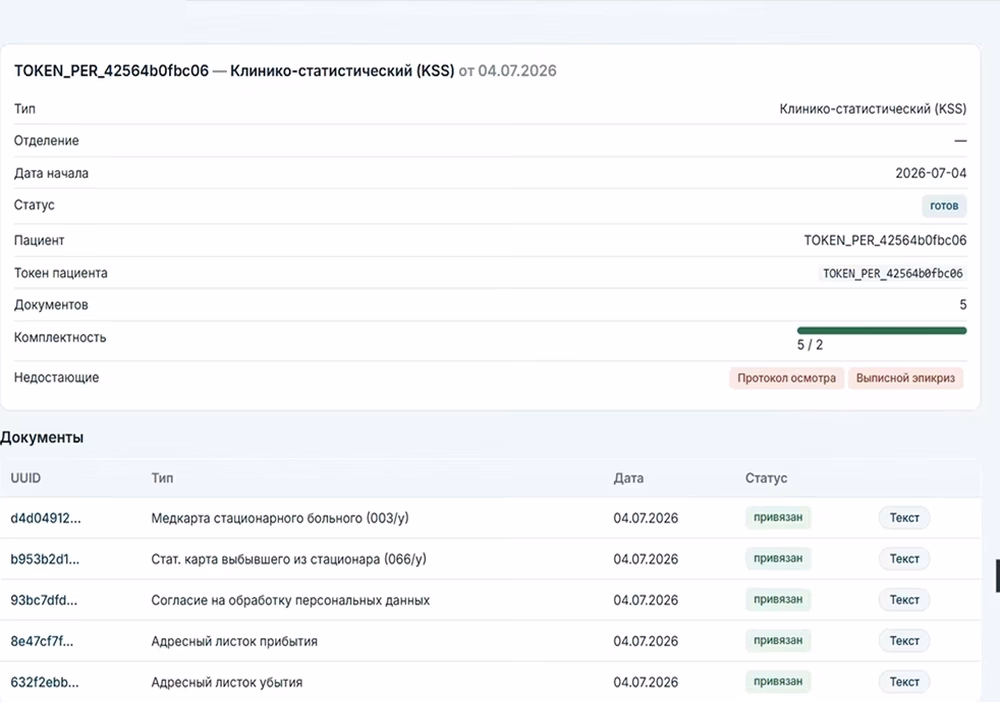Click Текст button for Стат. карта выбывшего
The width and height of the screenshot is (1000, 702).
pyautogui.click(x=904, y=559)
